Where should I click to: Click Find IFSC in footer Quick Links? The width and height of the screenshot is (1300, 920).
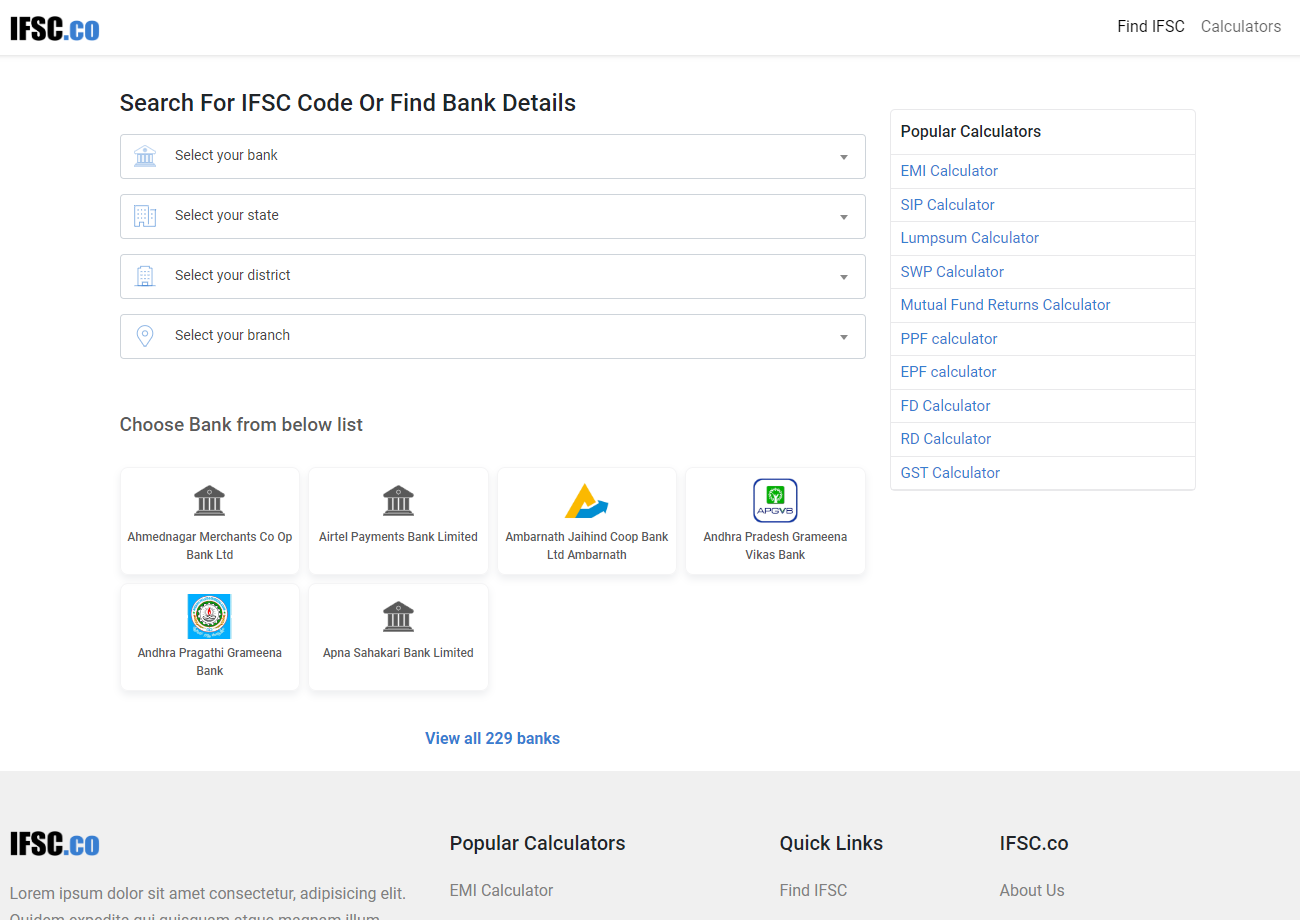[813, 891]
